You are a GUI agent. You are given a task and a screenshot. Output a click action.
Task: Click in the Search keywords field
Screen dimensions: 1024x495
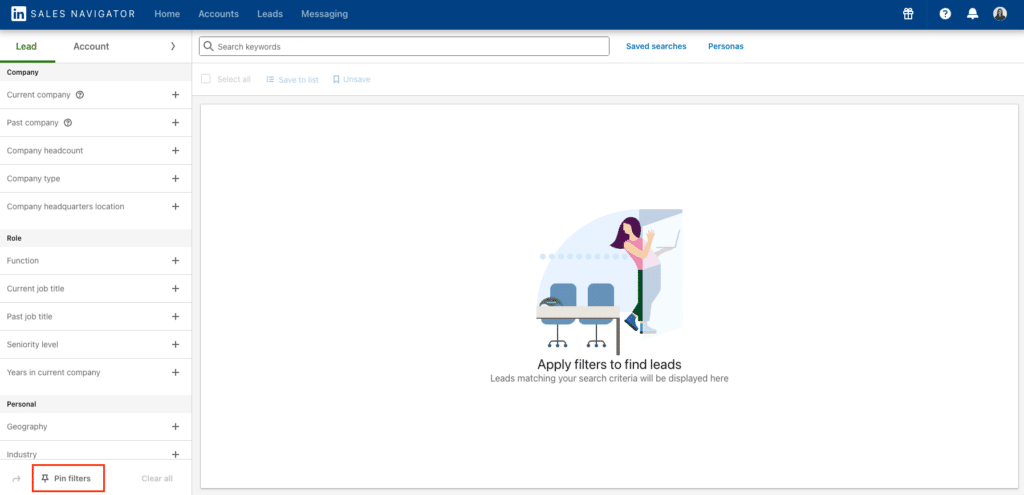[x=410, y=46]
